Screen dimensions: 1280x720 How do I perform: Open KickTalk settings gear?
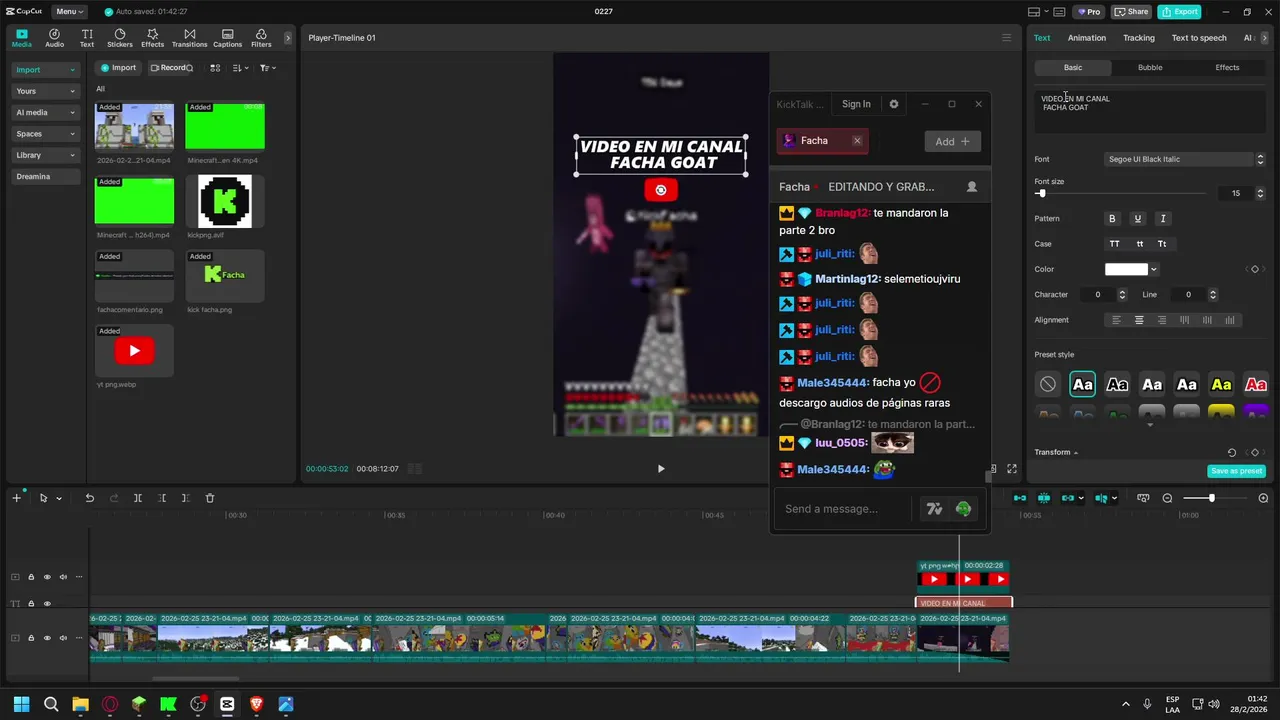[x=894, y=104]
